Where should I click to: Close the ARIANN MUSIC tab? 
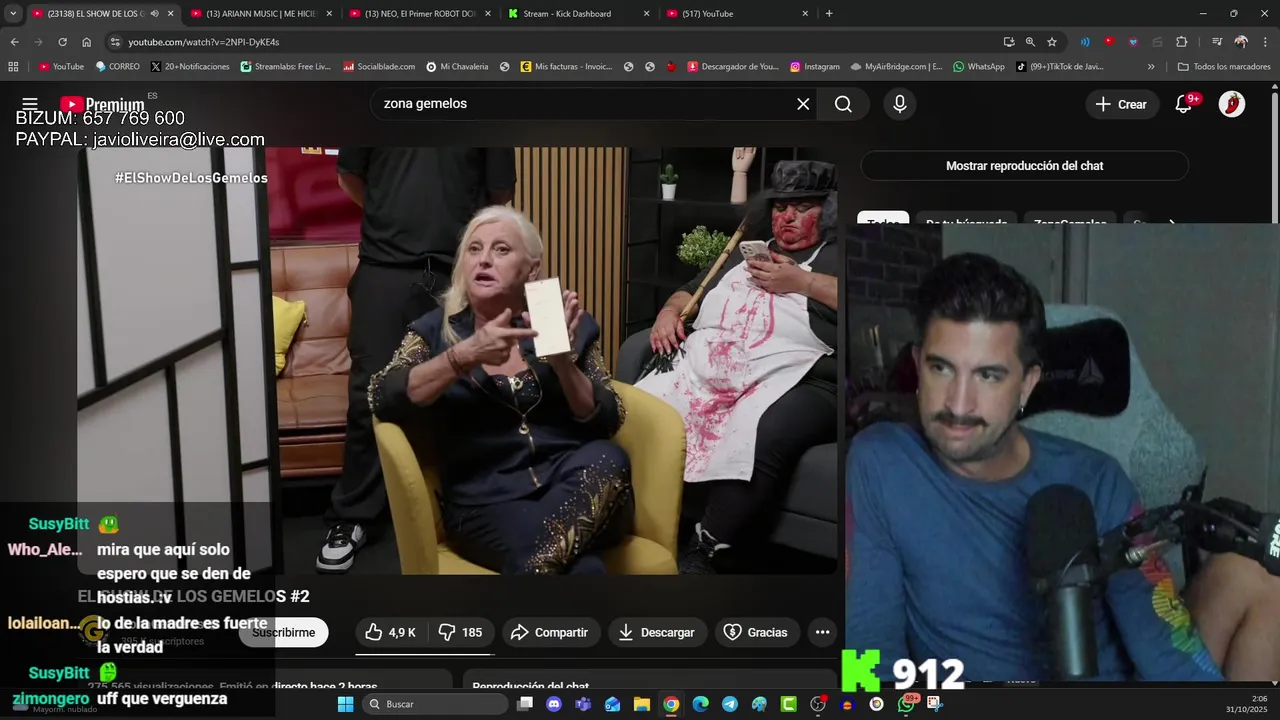pyautogui.click(x=330, y=14)
